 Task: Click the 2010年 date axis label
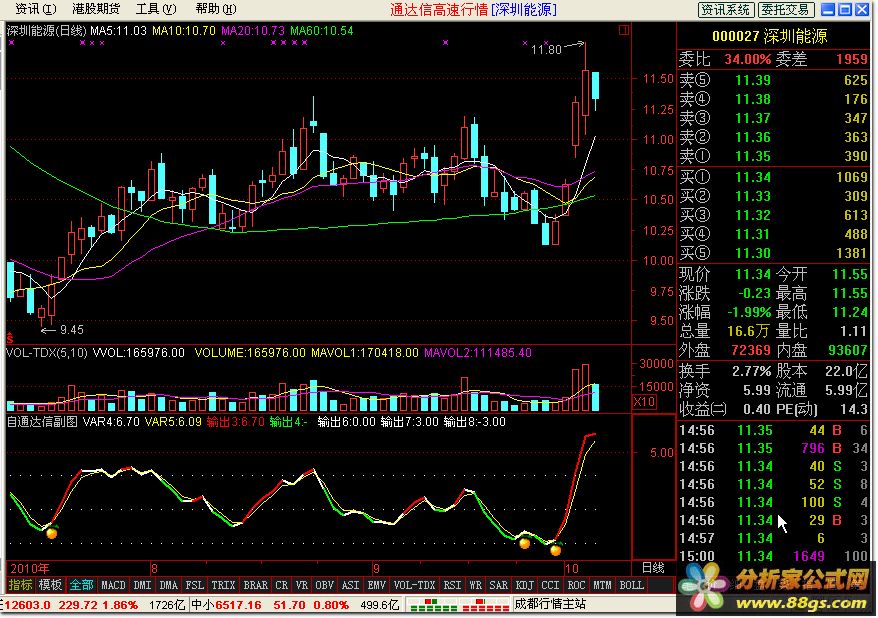(x=30, y=568)
